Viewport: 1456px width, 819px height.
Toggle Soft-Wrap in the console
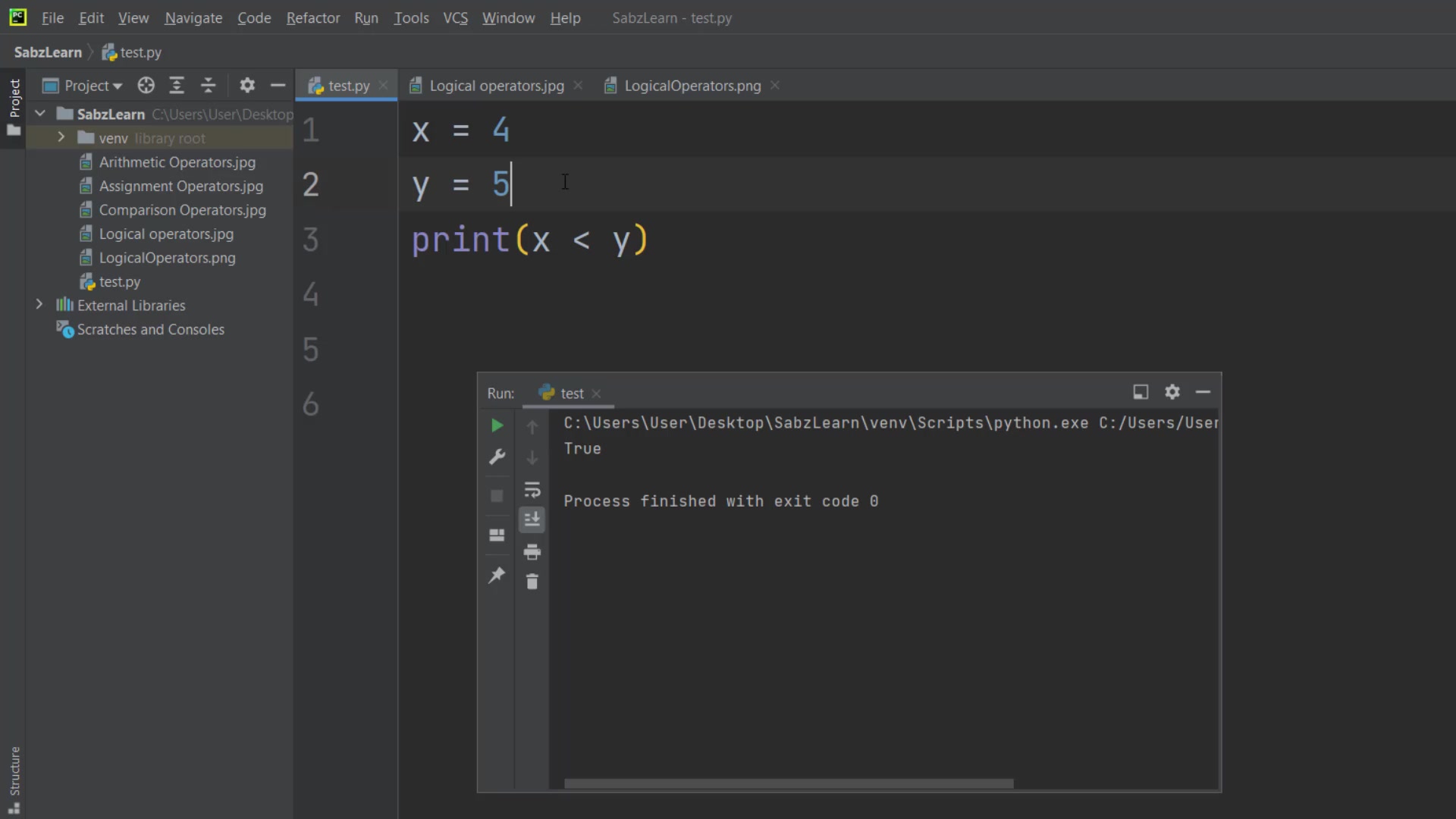[532, 489]
